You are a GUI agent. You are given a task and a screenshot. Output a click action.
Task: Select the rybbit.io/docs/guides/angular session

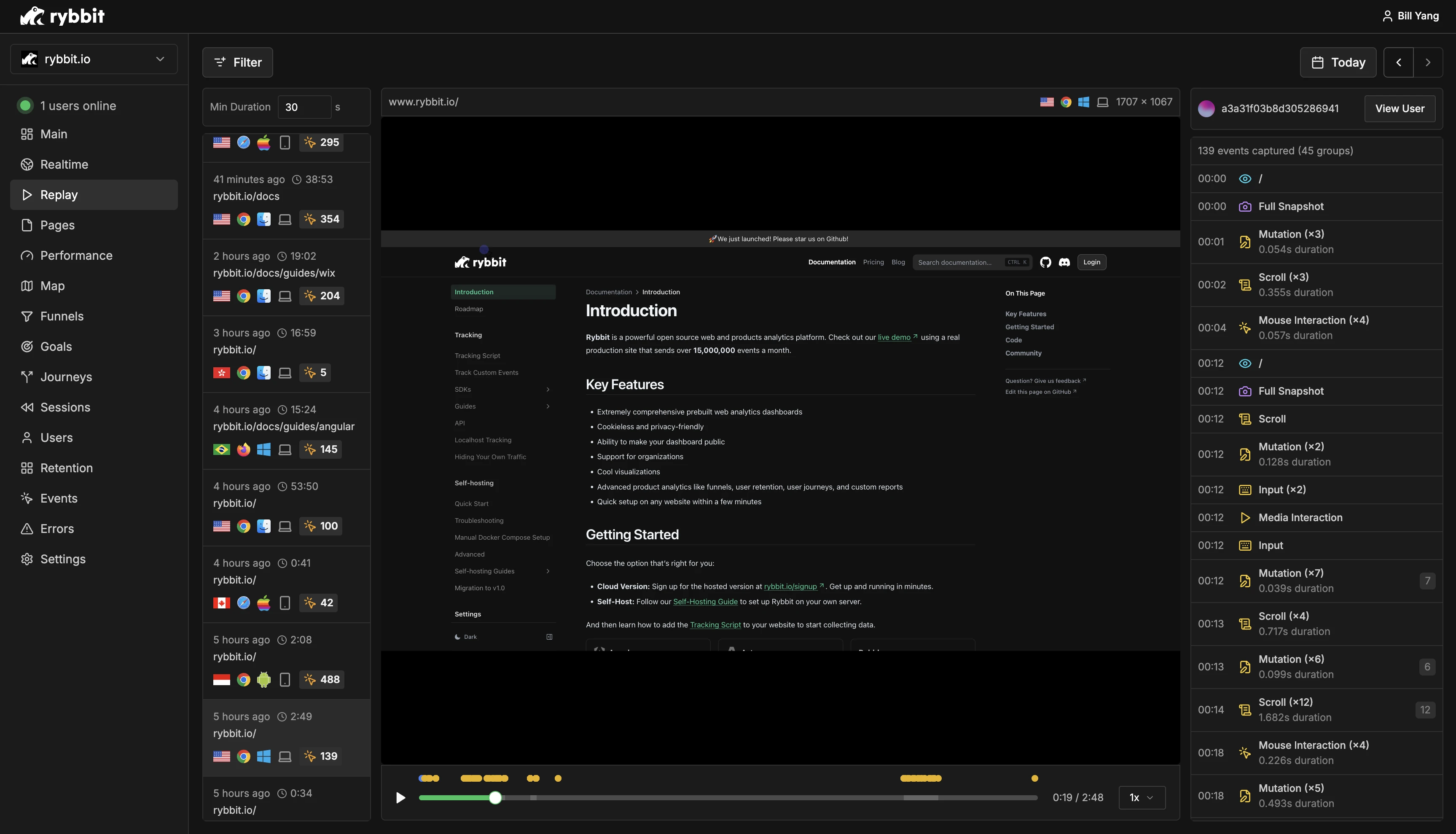coord(286,431)
